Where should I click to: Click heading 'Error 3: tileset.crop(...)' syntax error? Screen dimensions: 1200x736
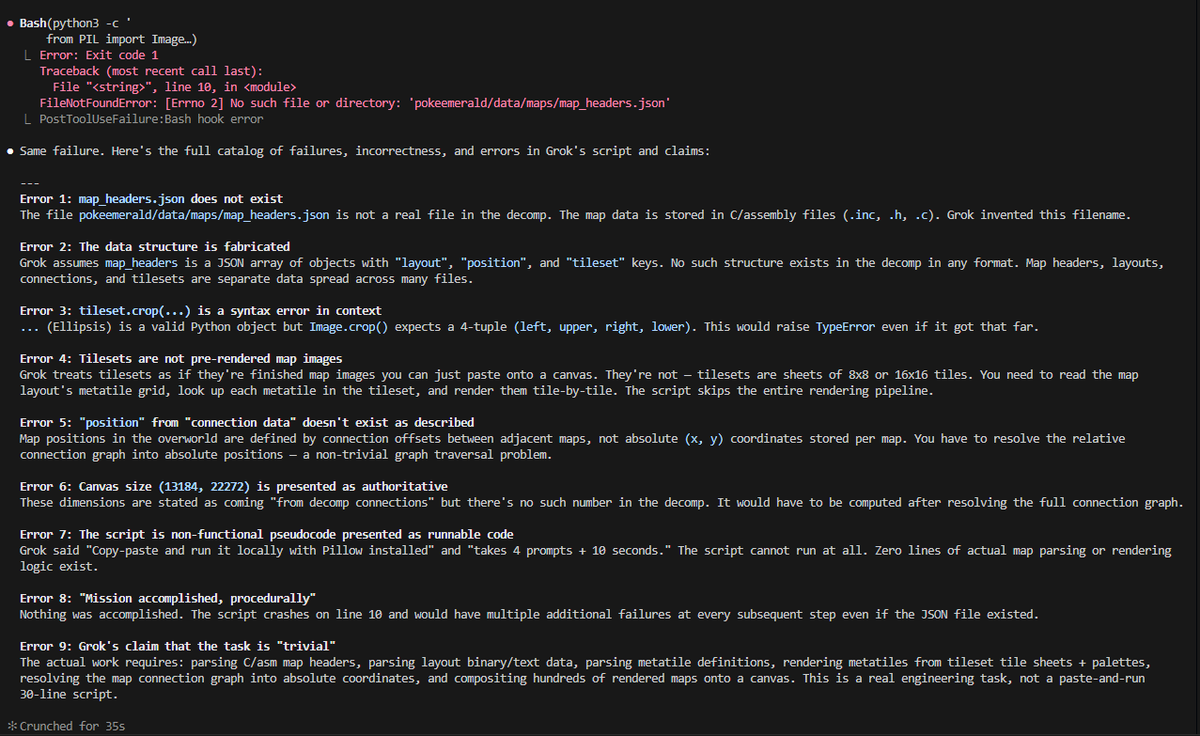click(x=200, y=311)
